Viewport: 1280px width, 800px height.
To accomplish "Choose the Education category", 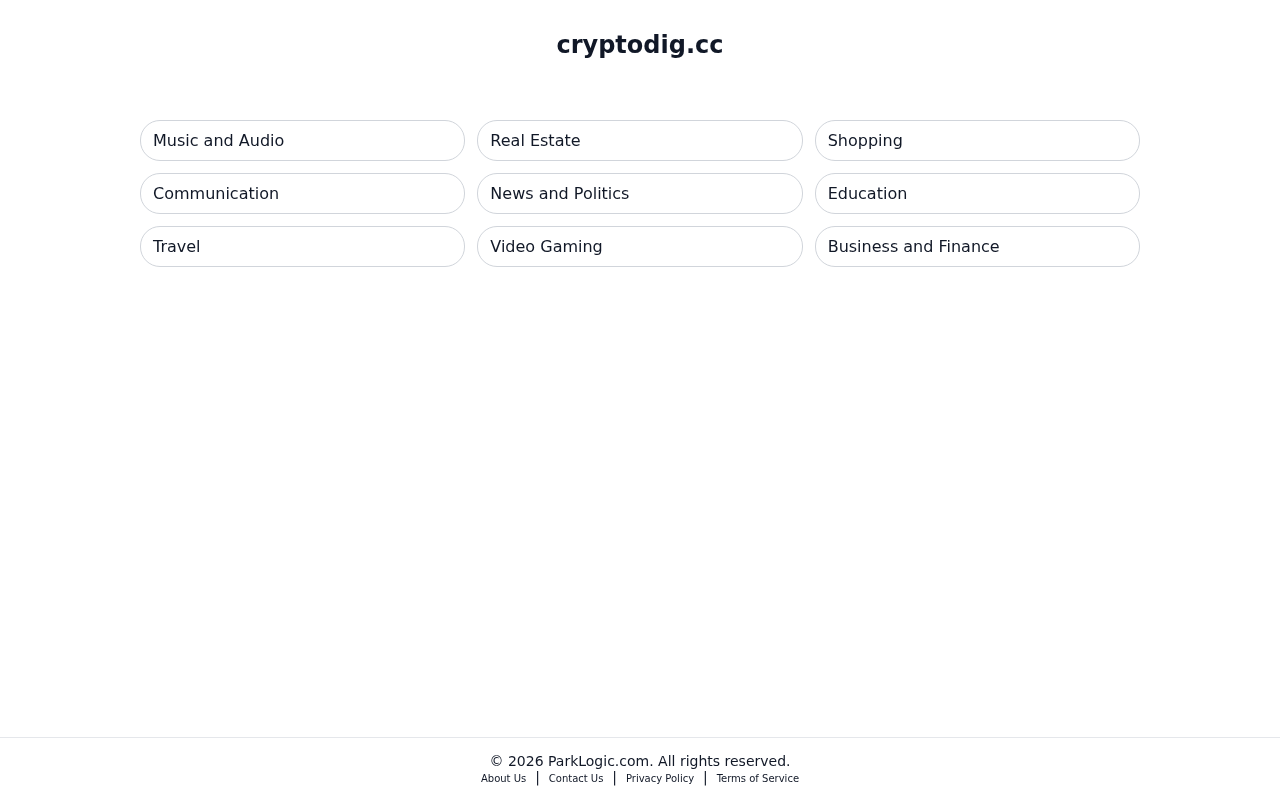I will click(x=977, y=194).
